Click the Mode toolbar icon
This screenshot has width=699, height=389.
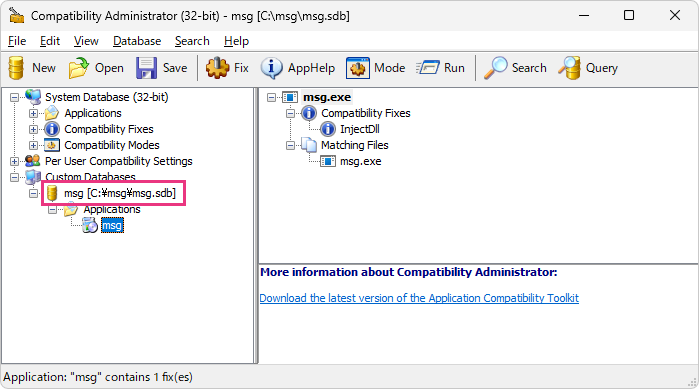[358, 68]
